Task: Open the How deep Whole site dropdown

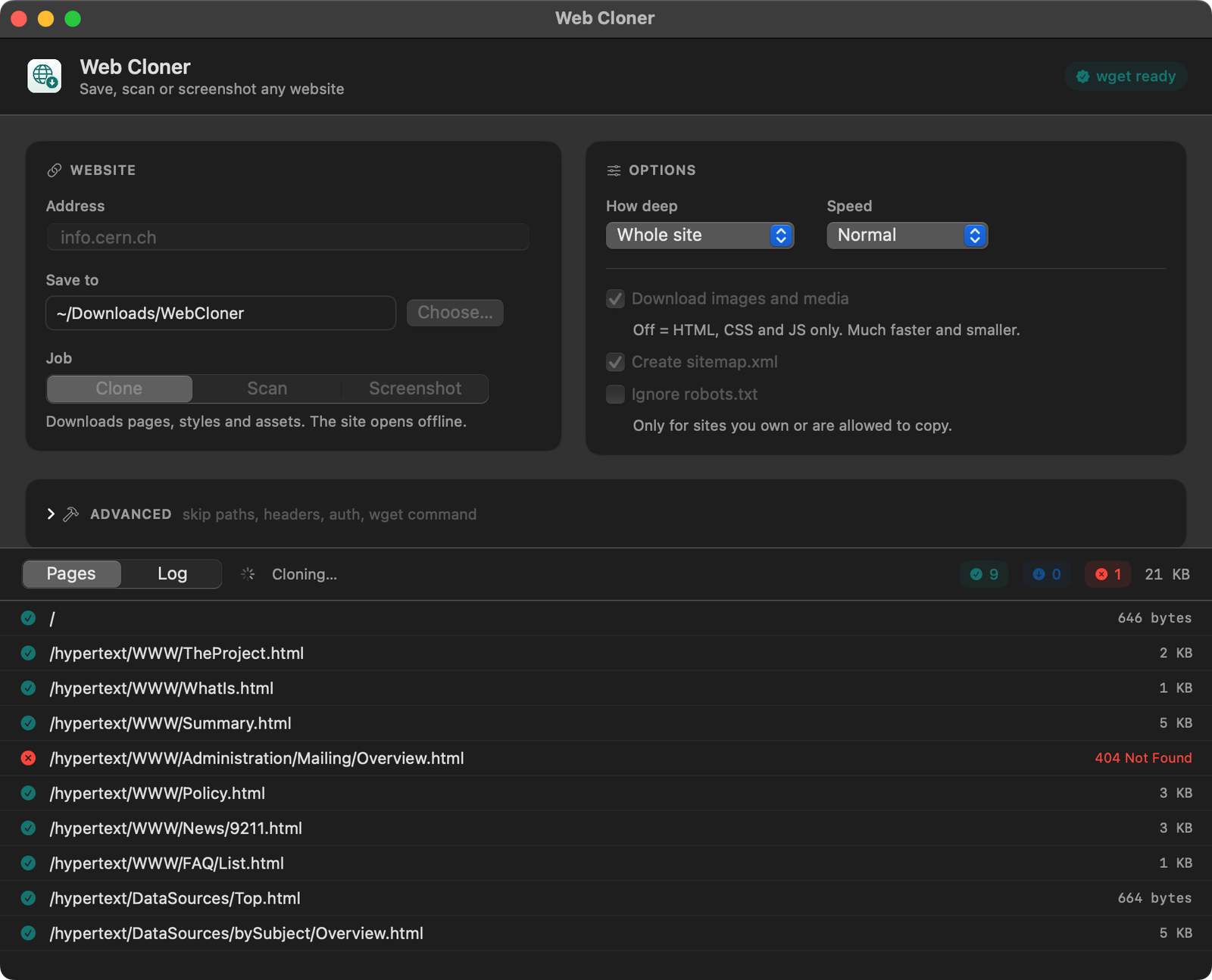Action: coord(700,236)
